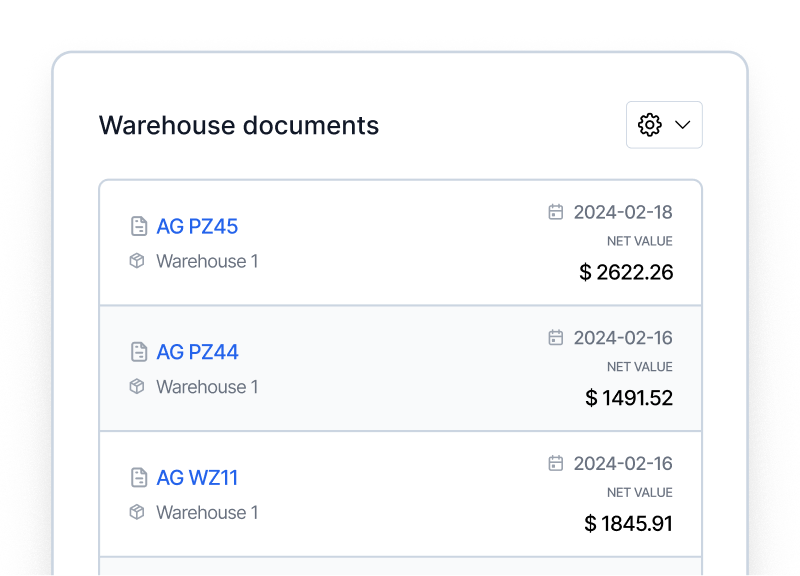
Task: Click the document icon beside AG WZ11
Action: tap(139, 478)
